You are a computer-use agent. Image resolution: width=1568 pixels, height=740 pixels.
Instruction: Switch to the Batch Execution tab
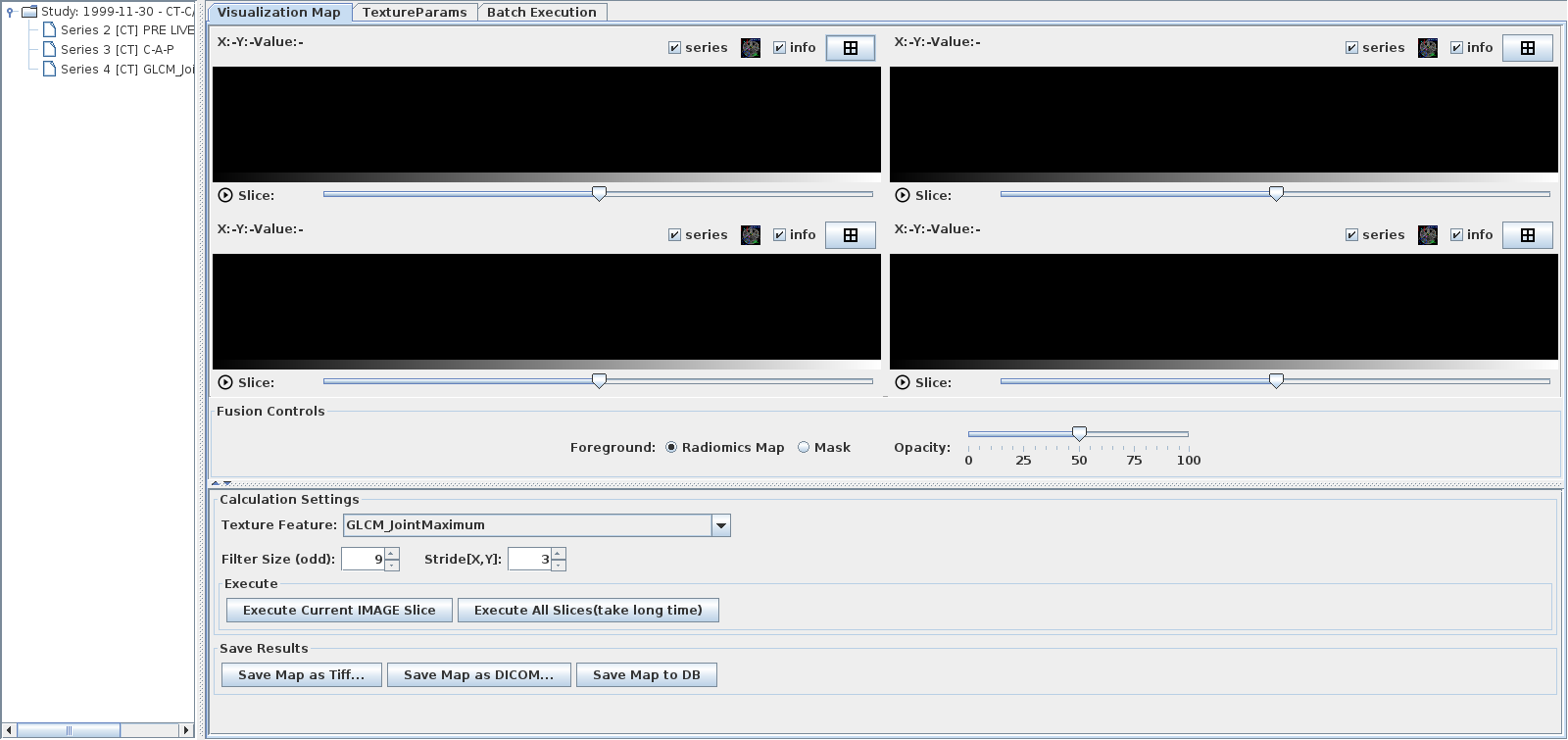(542, 12)
